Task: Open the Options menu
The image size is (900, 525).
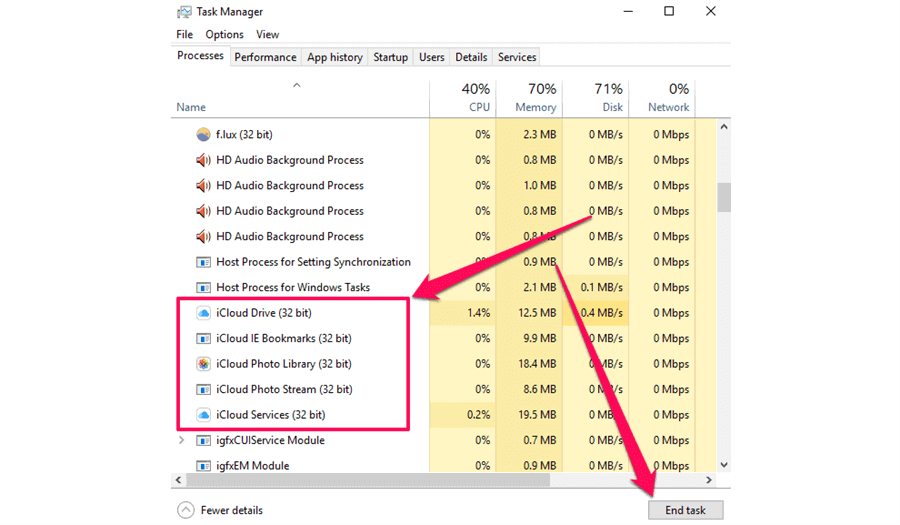Action: click(224, 34)
